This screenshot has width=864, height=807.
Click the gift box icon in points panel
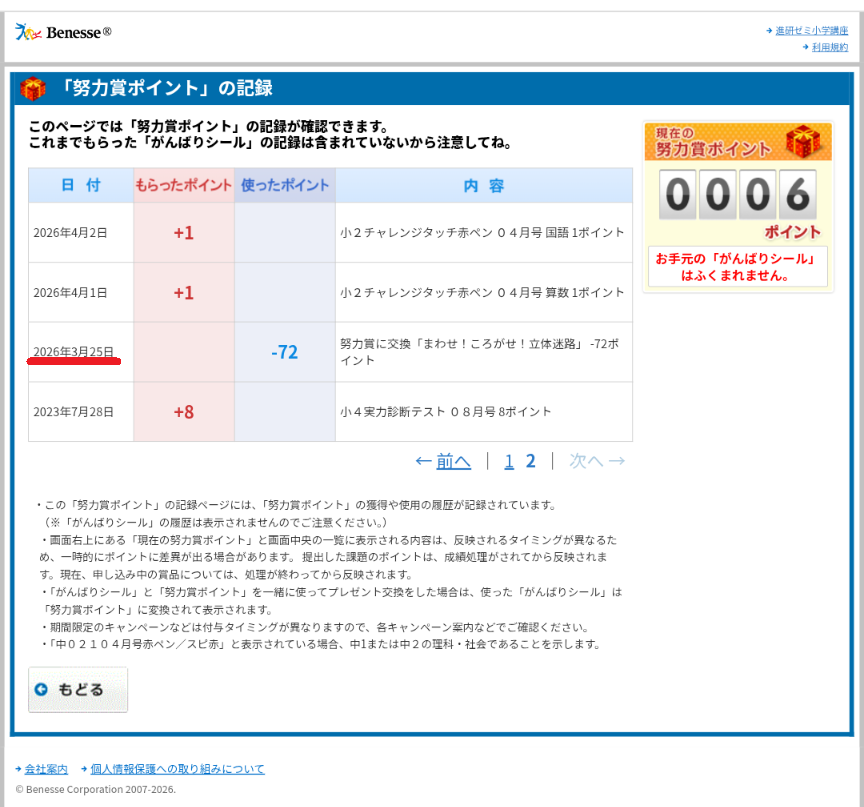803,141
